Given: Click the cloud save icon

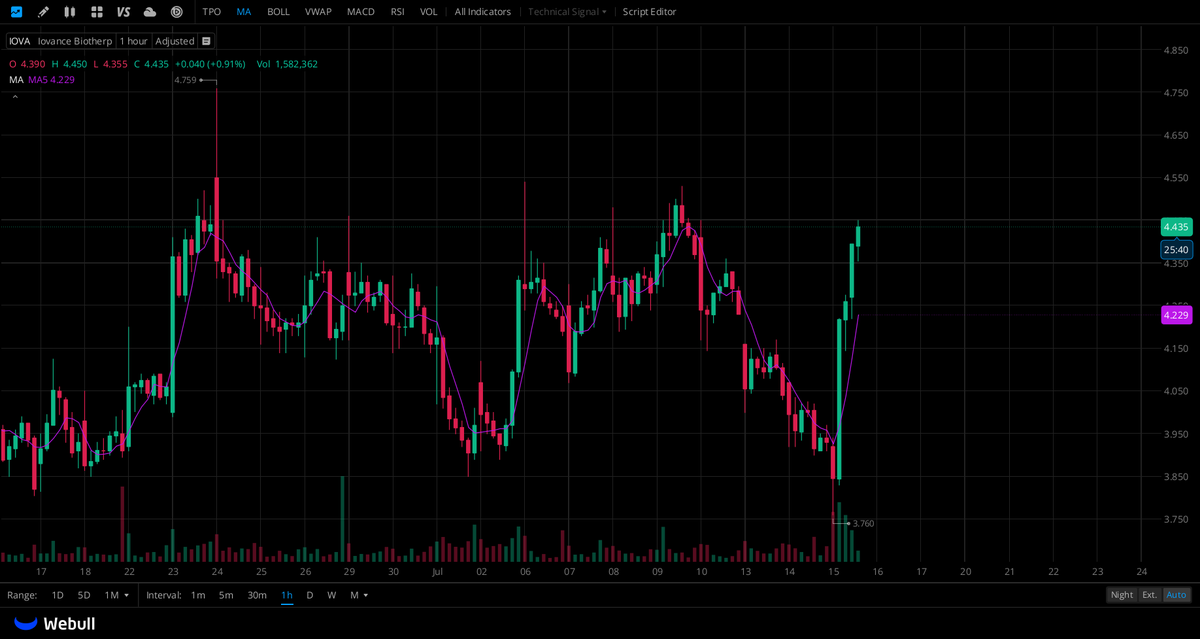Looking at the screenshot, I should pyautogui.click(x=150, y=12).
